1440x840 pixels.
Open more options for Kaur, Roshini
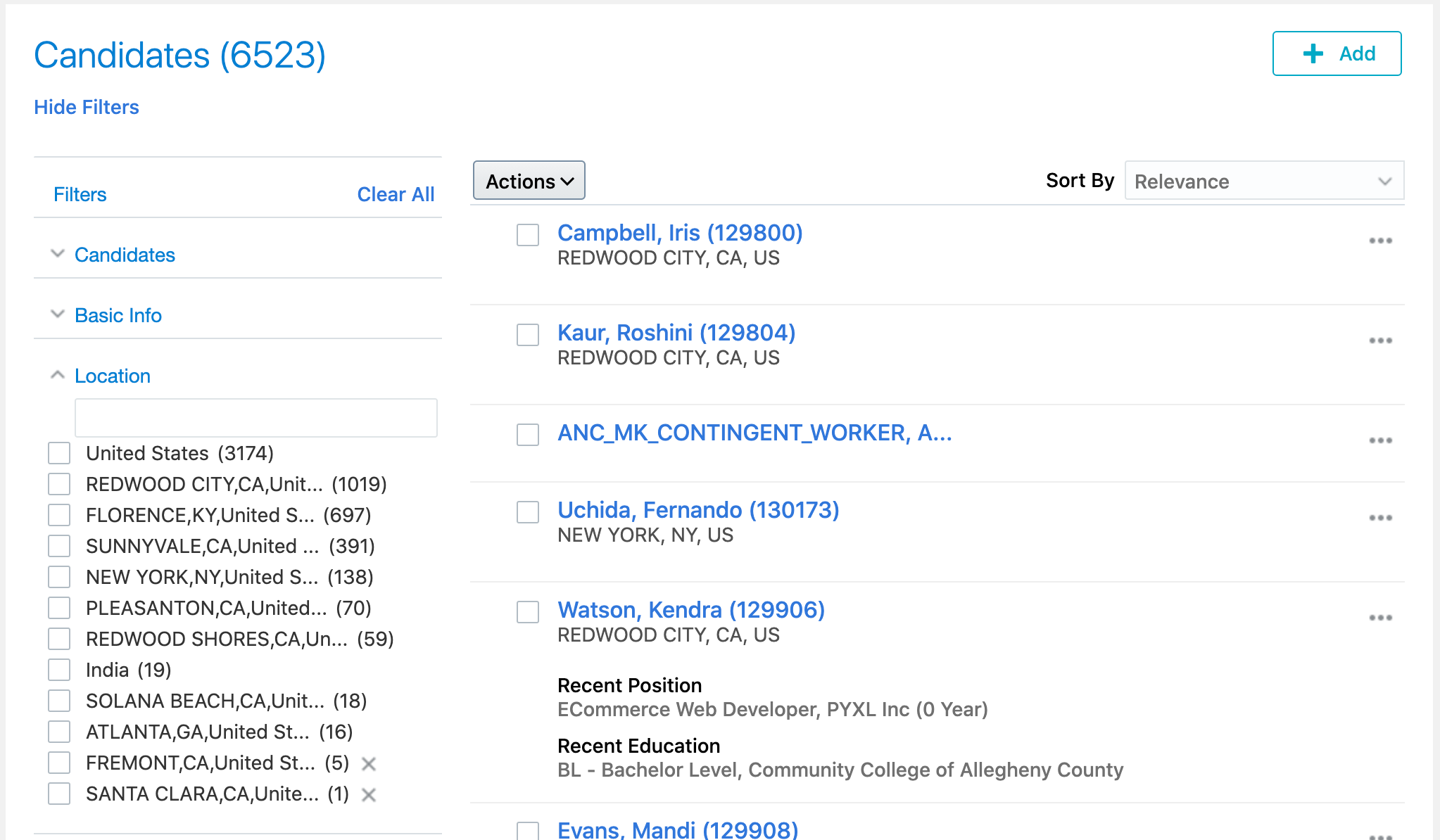point(1380,341)
